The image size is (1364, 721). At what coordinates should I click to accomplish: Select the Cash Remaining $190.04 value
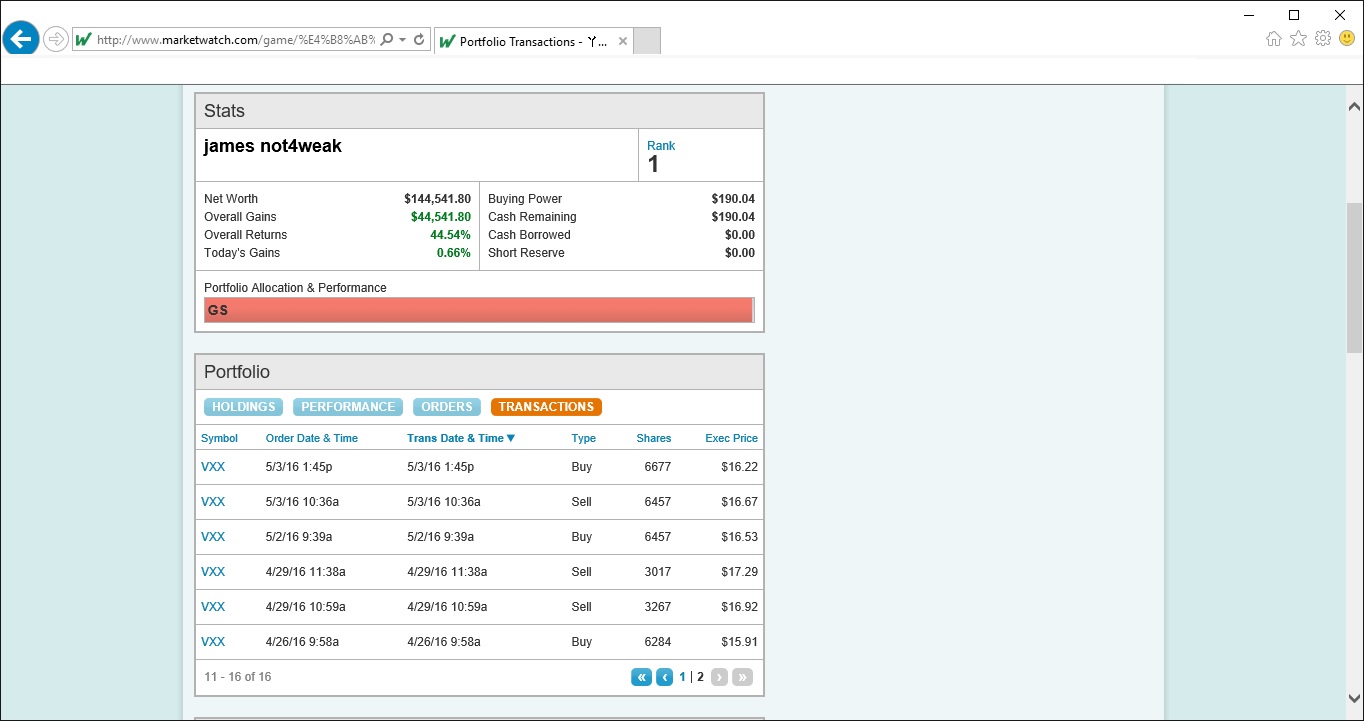[733, 217]
